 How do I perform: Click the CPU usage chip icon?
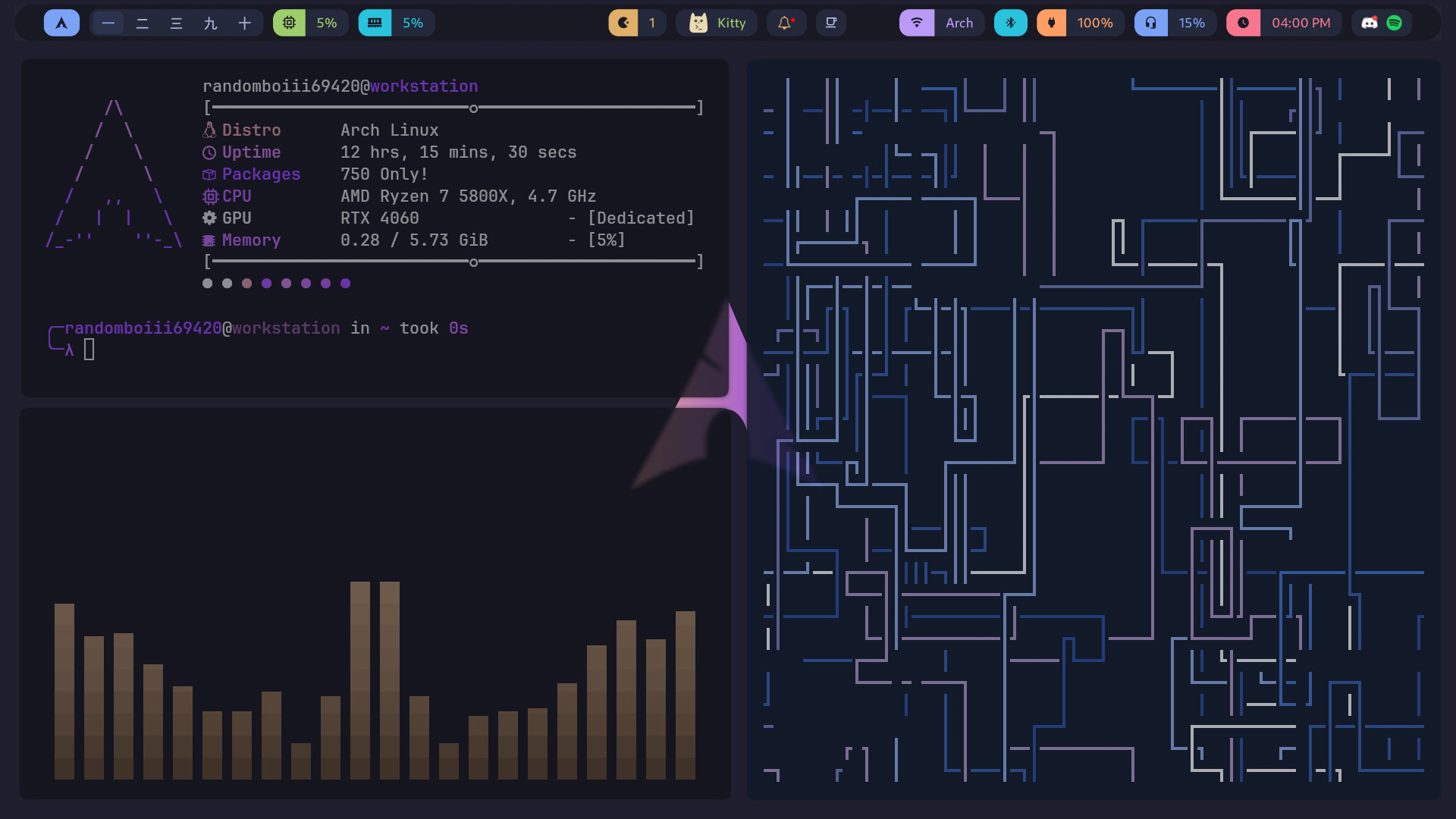pyautogui.click(x=289, y=23)
